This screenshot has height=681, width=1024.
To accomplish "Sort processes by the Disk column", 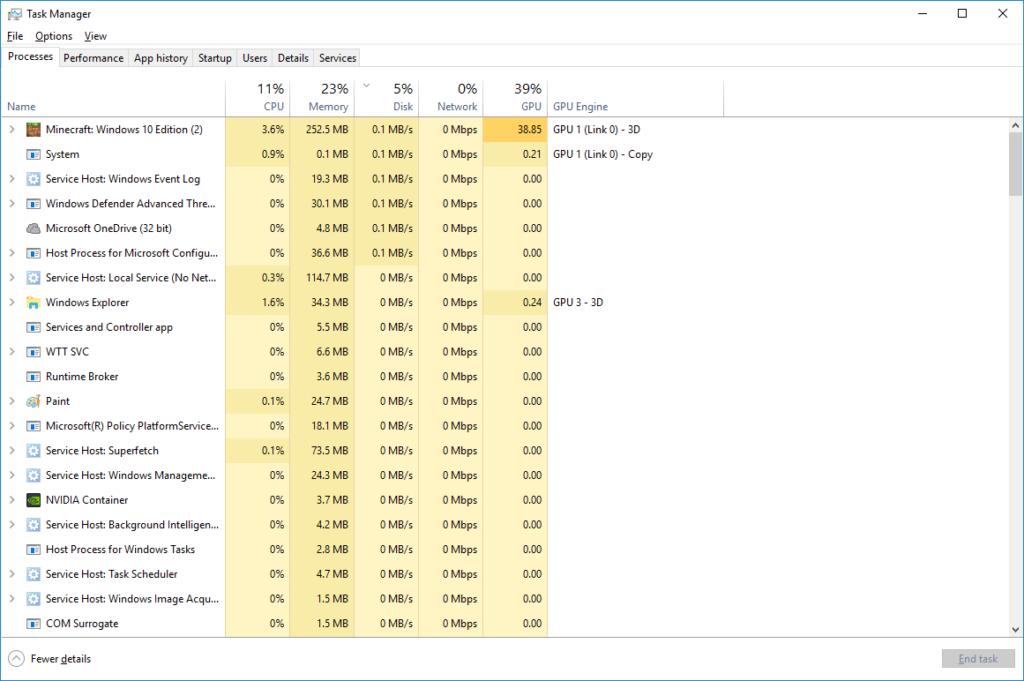I will click(387, 98).
